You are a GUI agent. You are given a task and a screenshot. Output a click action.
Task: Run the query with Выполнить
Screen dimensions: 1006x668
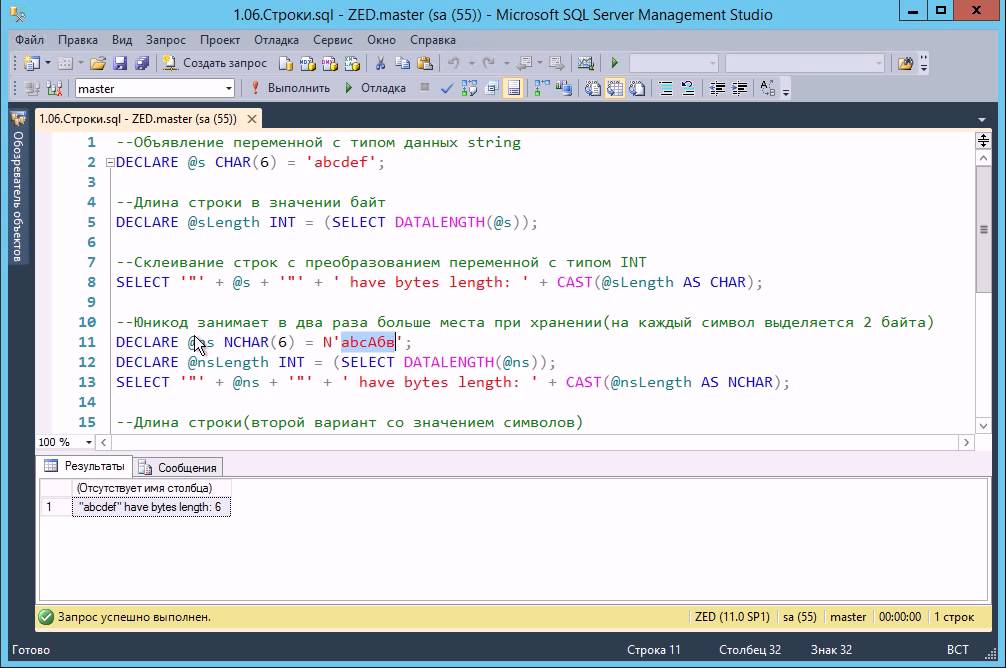point(290,88)
